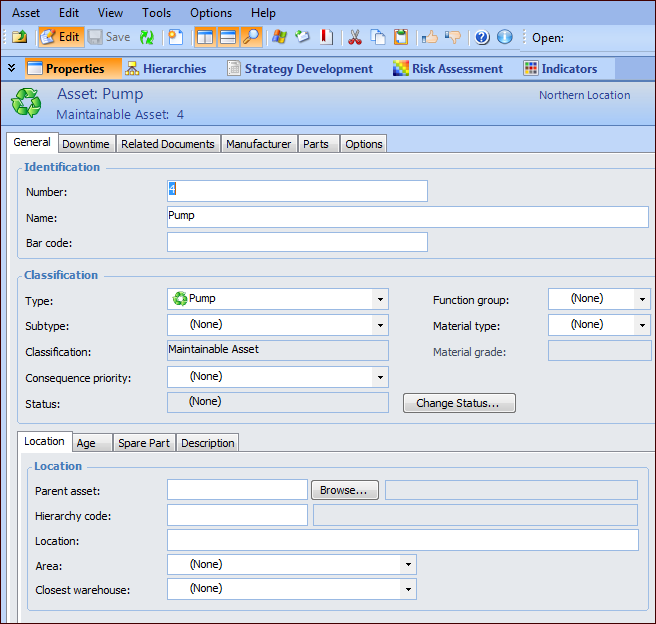Click the Bar code input field
This screenshot has height=624, width=656.
pyautogui.click(x=297, y=242)
